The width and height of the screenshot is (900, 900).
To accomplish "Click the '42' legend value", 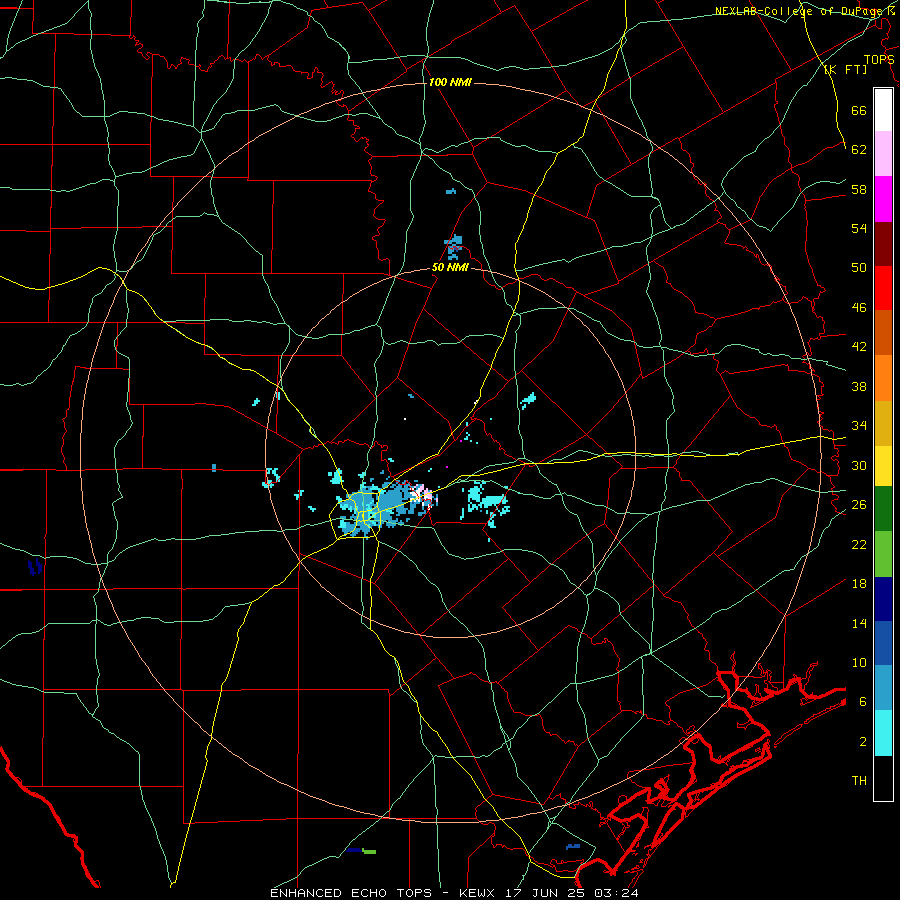I will coord(859,347).
